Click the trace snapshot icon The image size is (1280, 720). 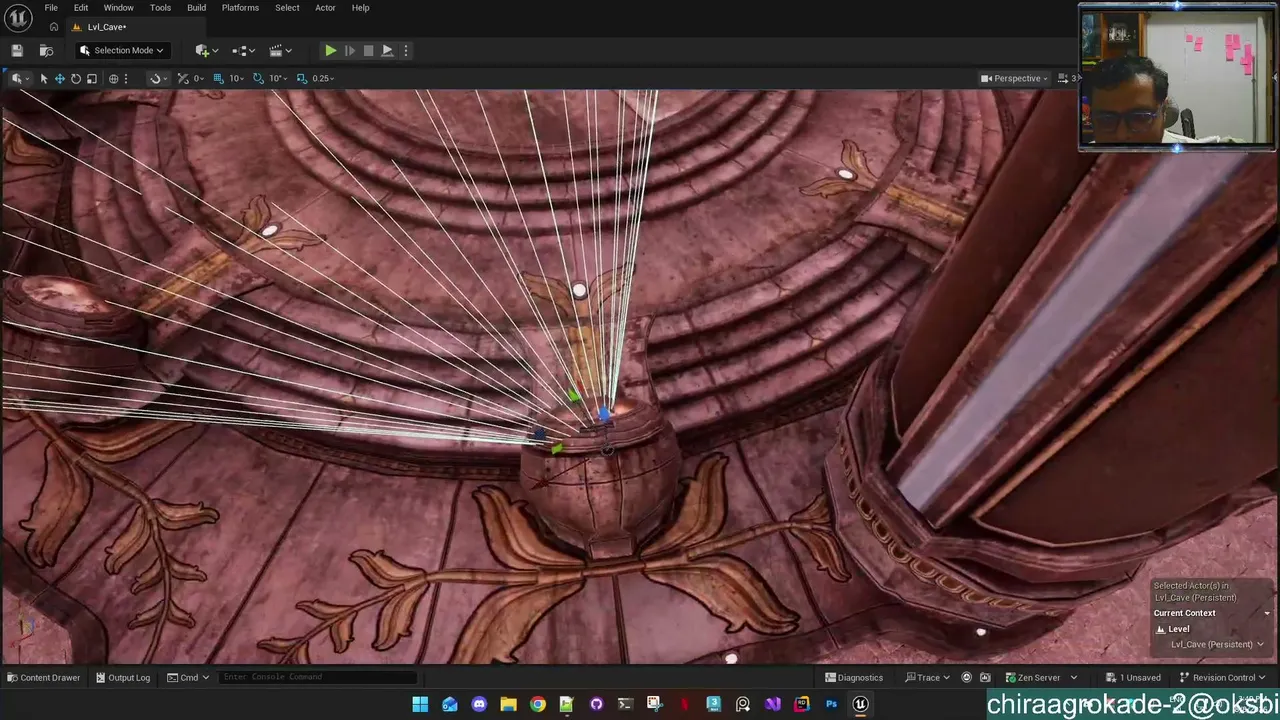(x=985, y=678)
